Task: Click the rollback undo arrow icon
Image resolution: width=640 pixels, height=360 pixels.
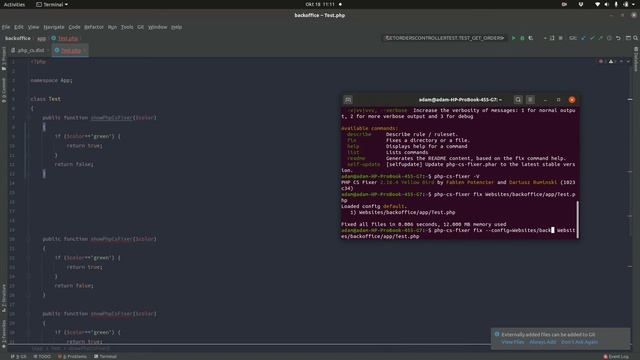Action: (x=618, y=38)
